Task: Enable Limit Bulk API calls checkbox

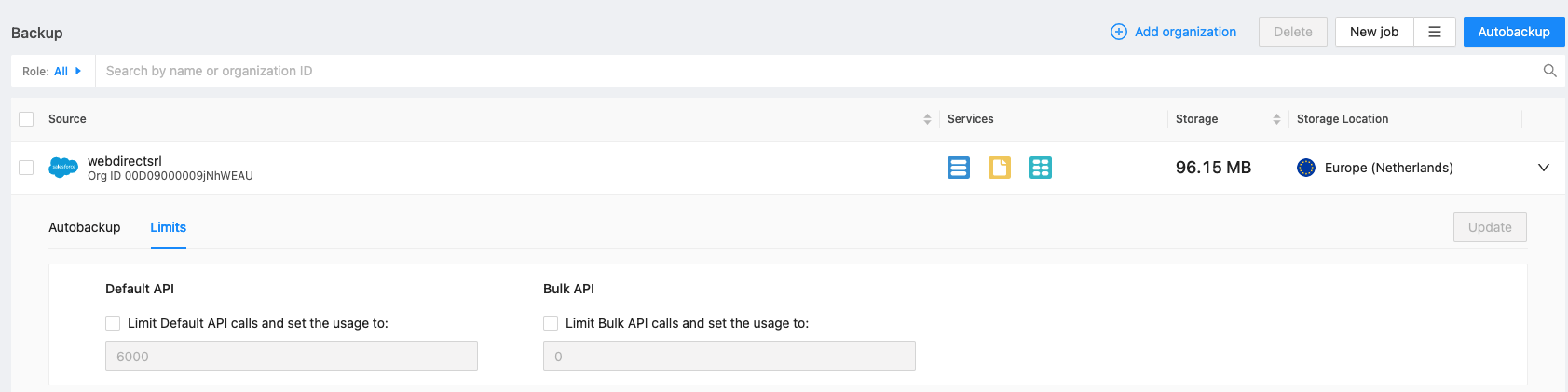Action: (x=551, y=323)
